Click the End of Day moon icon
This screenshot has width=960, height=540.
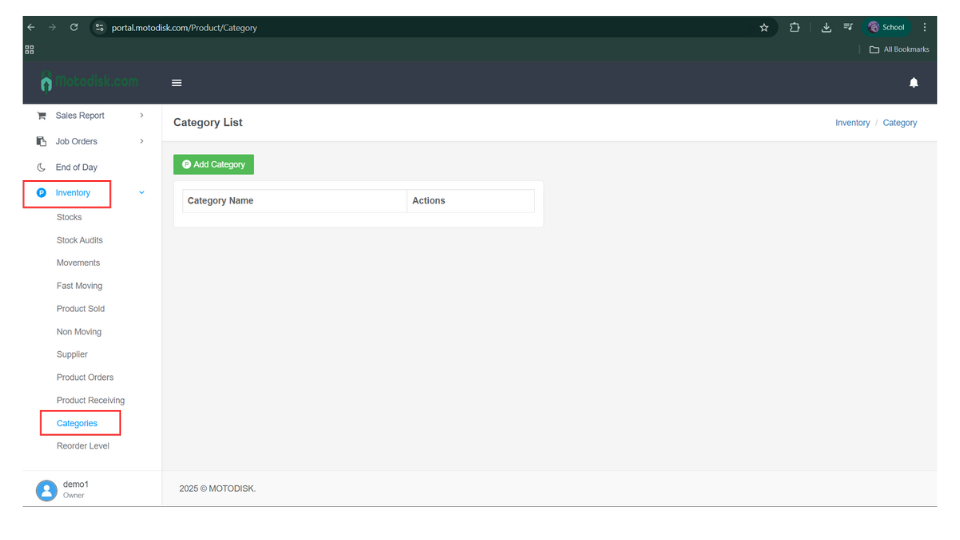click(41, 168)
